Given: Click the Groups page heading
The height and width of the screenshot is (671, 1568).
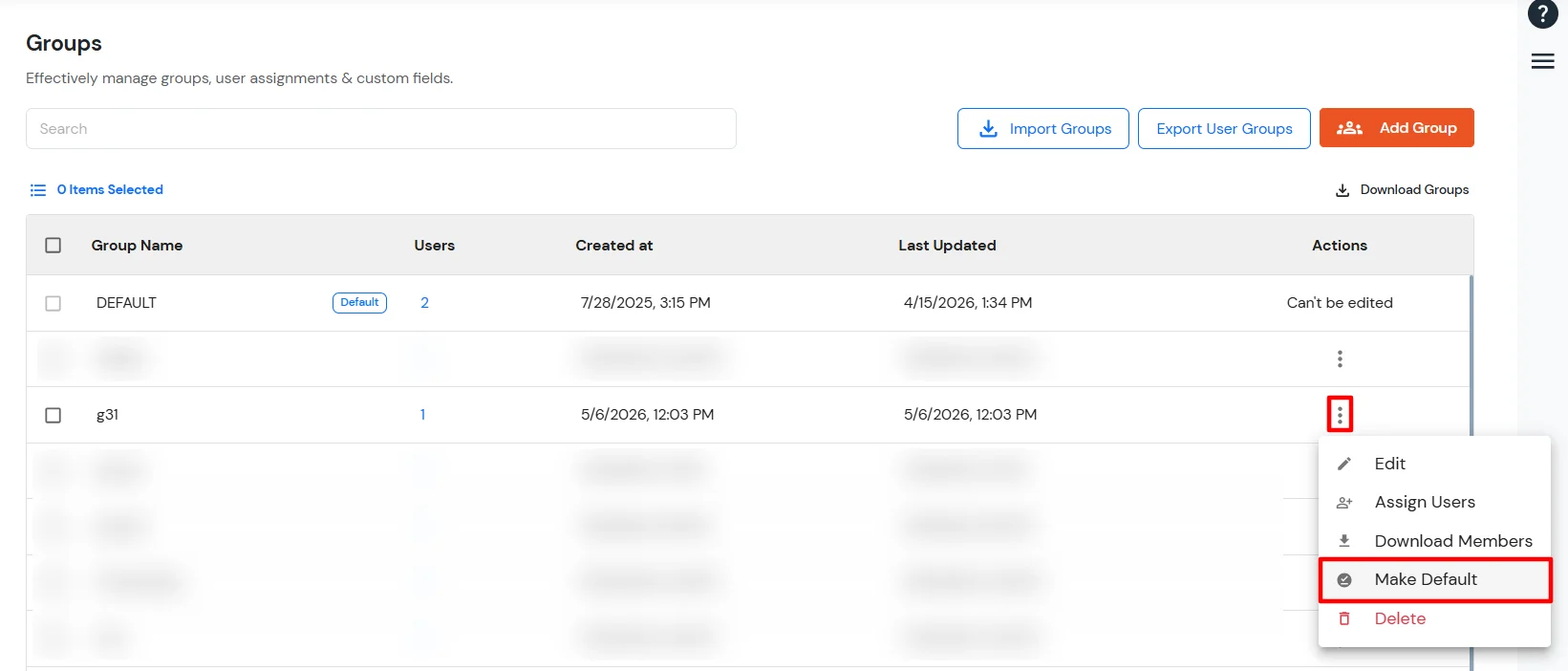Looking at the screenshot, I should pyautogui.click(x=64, y=44).
